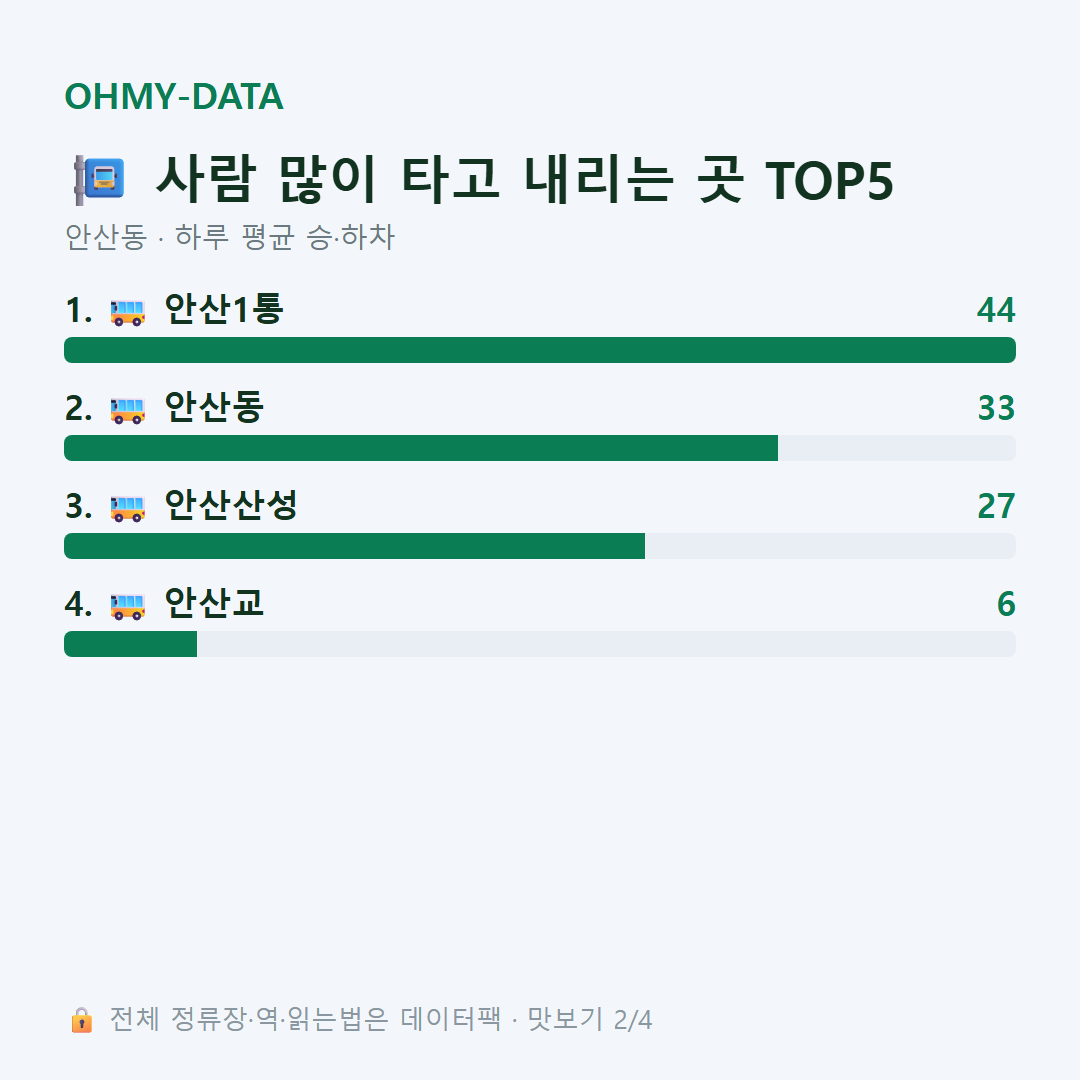Click the 안산동 progress bar
Image resolution: width=1080 pixels, height=1080 pixels.
coord(540,448)
